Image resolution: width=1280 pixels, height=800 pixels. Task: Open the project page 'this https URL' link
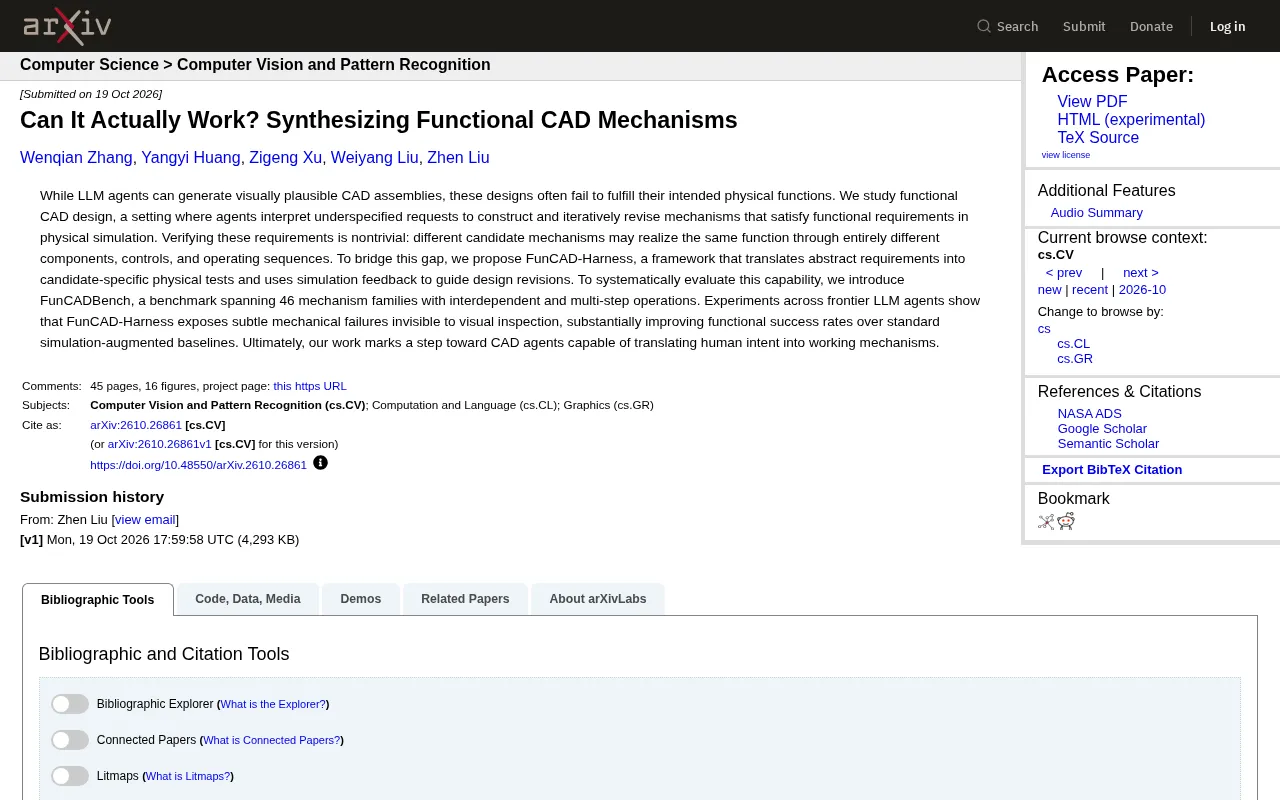pyautogui.click(x=310, y=386)
